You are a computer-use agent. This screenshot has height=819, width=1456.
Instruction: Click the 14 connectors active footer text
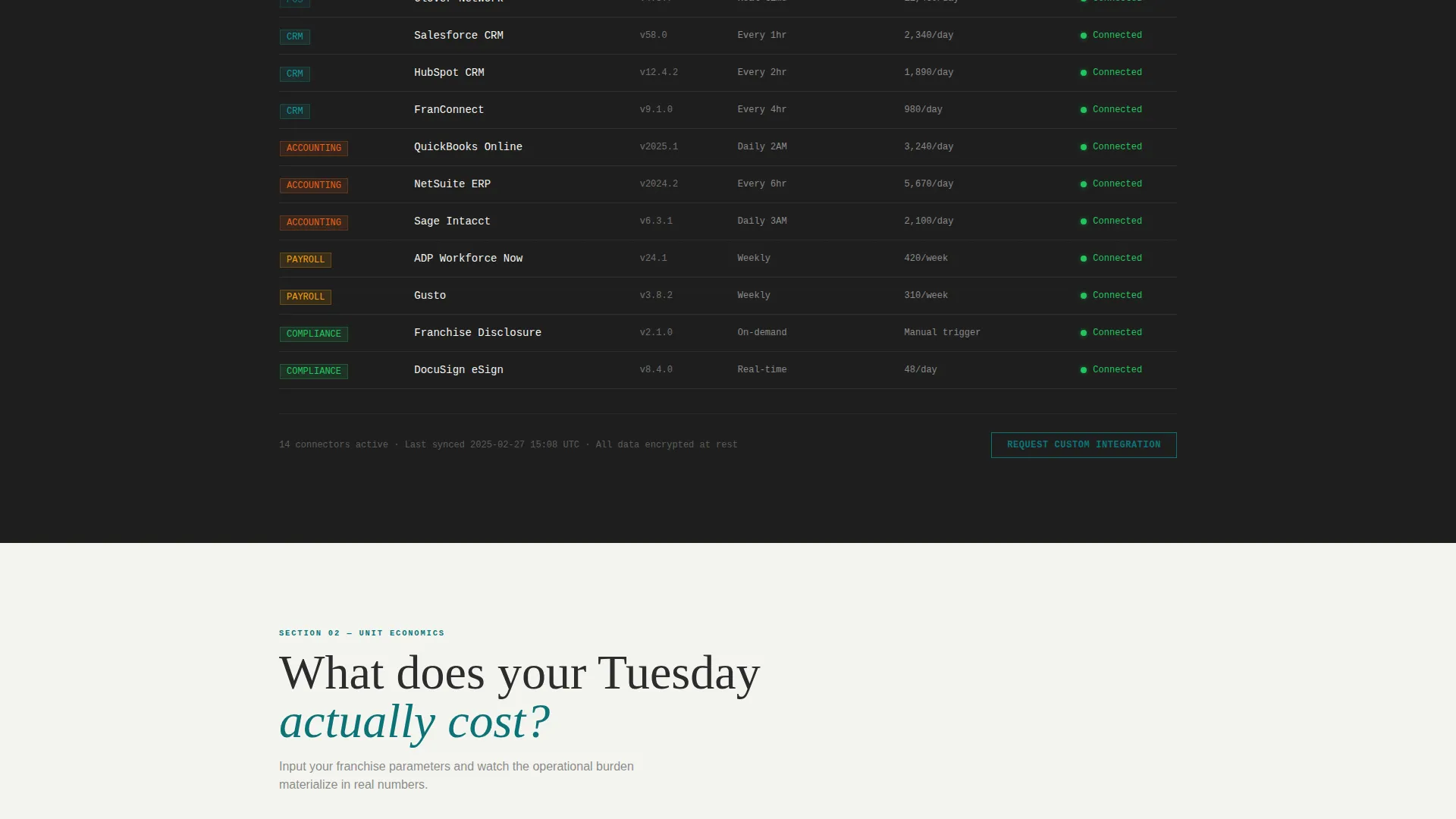coord(334,445)
